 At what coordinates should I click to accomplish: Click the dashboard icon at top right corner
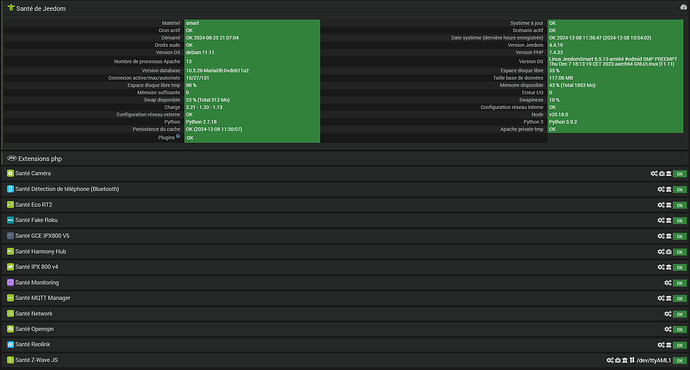tap(683, 7)
